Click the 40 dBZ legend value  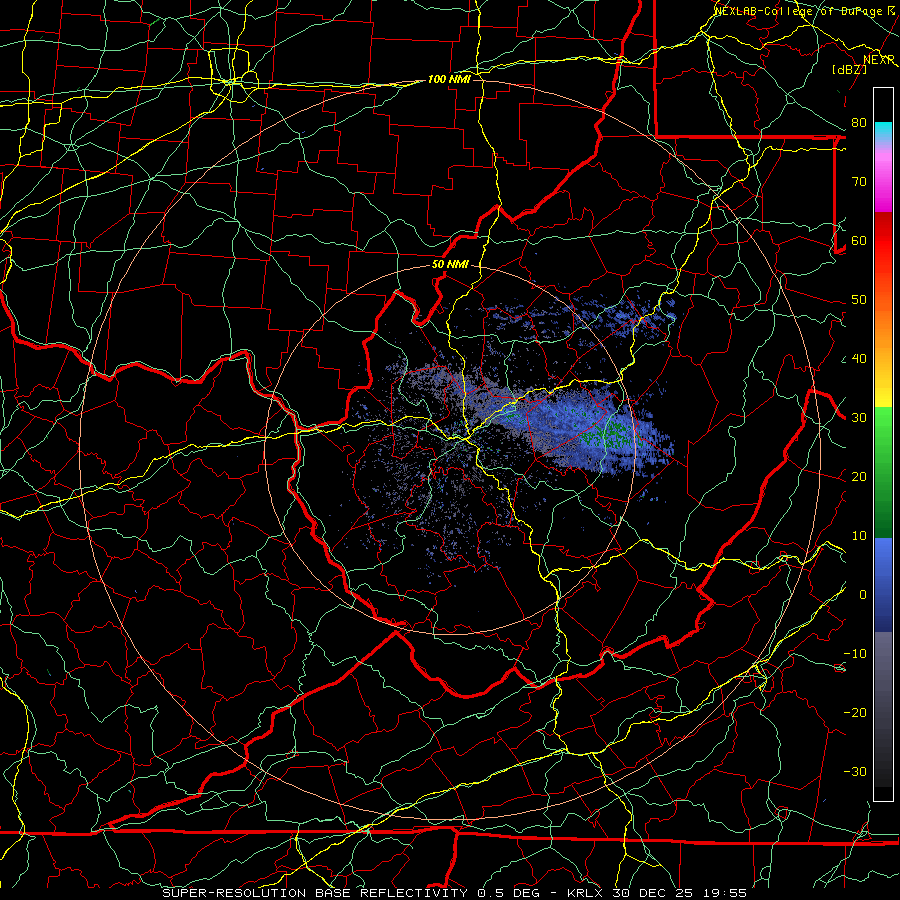point(859,359)
